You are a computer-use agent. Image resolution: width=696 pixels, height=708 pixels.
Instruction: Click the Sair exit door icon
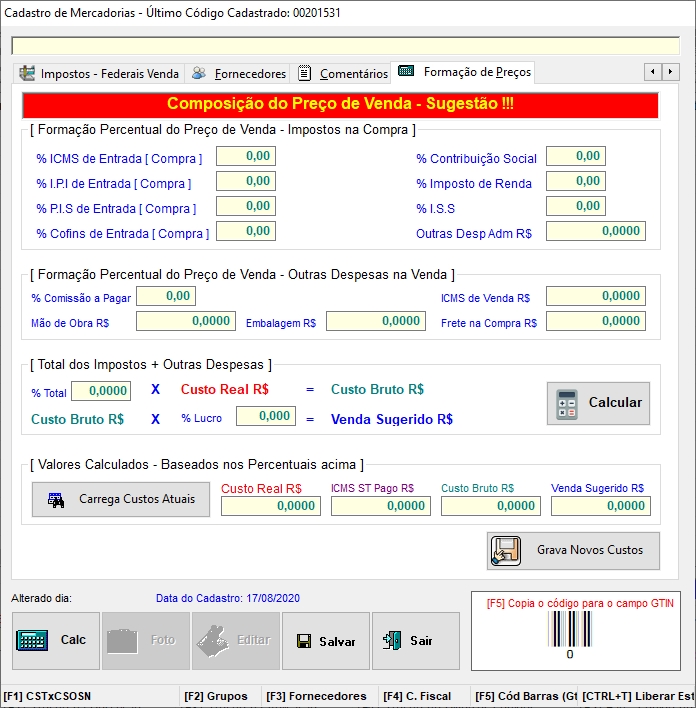(393, 641)
